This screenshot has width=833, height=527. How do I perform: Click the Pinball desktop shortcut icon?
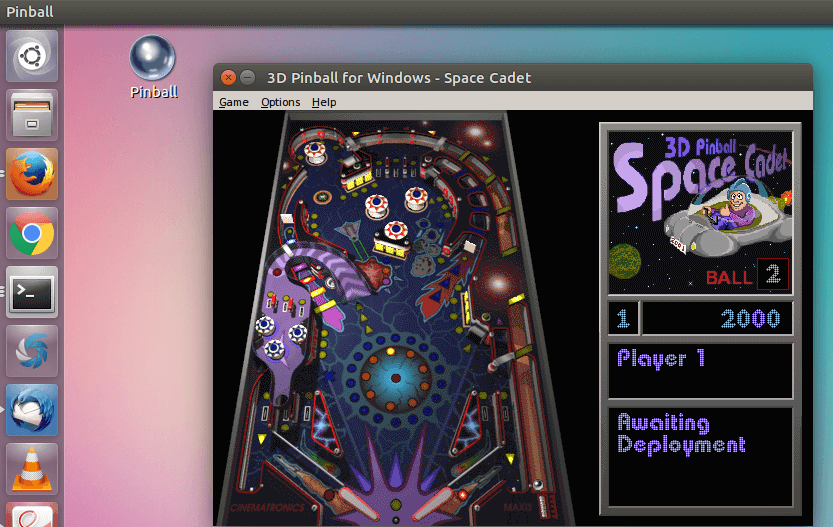(x=153, y=59)
